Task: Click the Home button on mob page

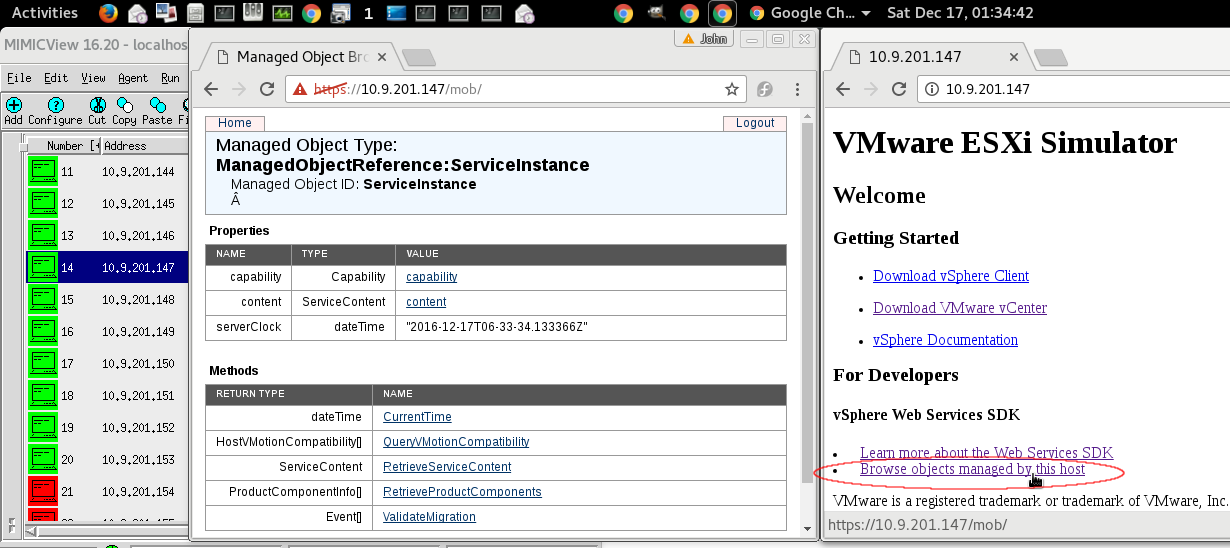Action: pos(235,123)
